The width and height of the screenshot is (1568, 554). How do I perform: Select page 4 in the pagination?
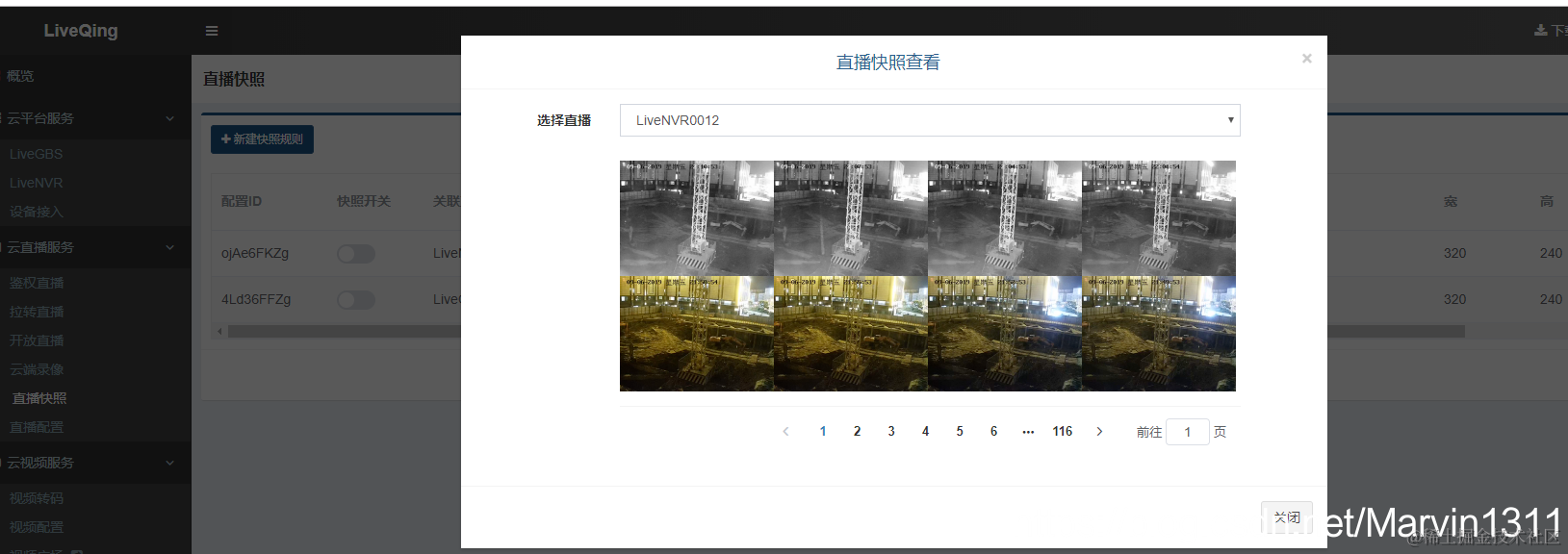[925, 432]
